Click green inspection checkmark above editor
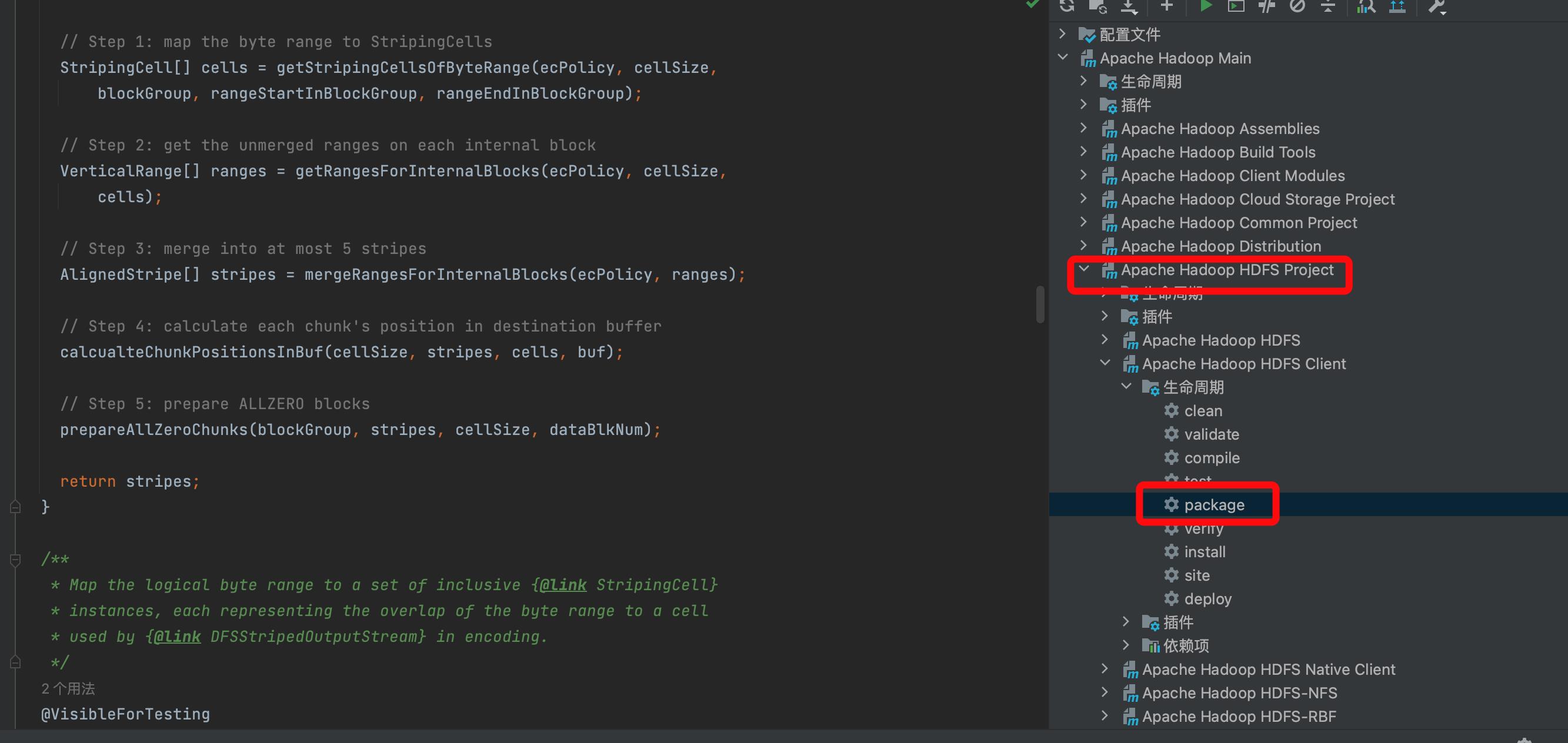Screen dimensions: 1568x743 [x=1032, y=4]
